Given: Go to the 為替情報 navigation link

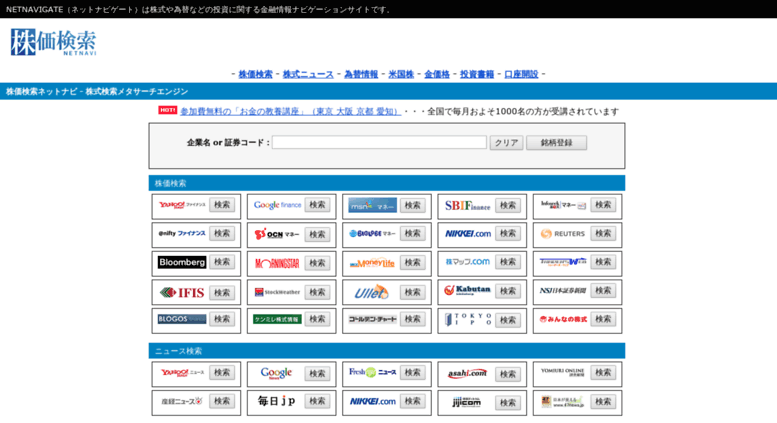Looking at the screenshot, I should (361, 74).
